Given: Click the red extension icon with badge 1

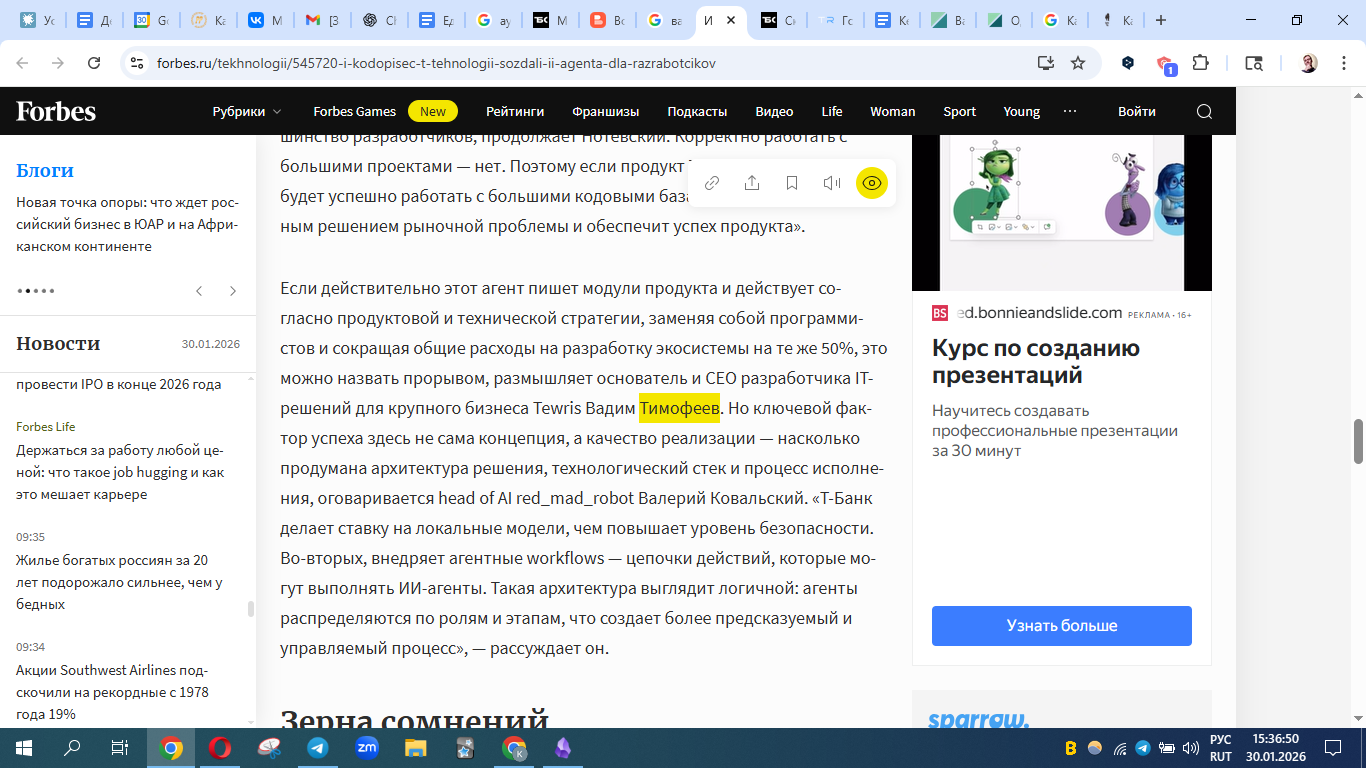Looking at the screenshot, I should click(x=1166, y=64).
